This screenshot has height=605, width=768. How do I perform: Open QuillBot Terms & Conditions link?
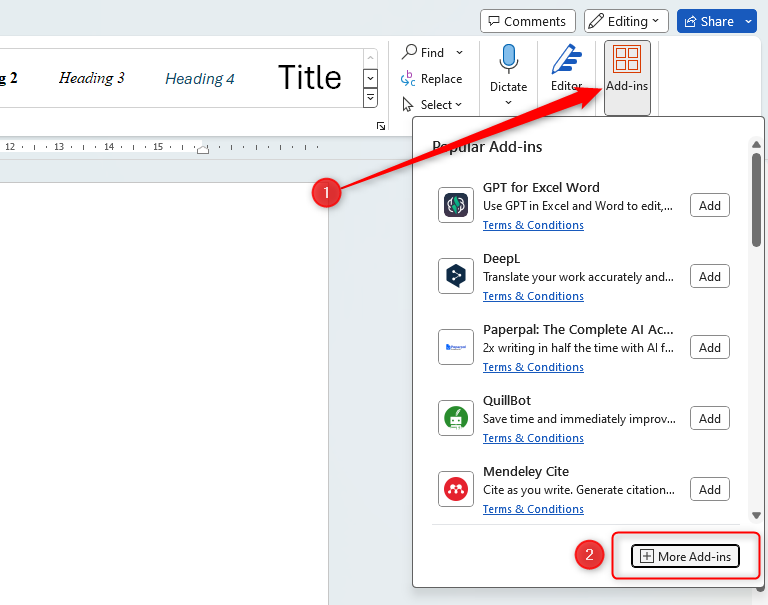(533, 438)
